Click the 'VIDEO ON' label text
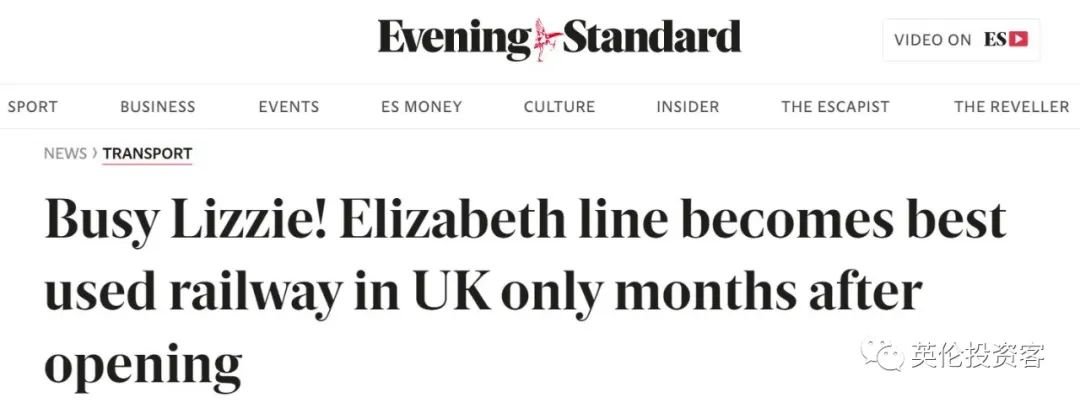Viewport: 1080px width, 403px height. (933, 40)
